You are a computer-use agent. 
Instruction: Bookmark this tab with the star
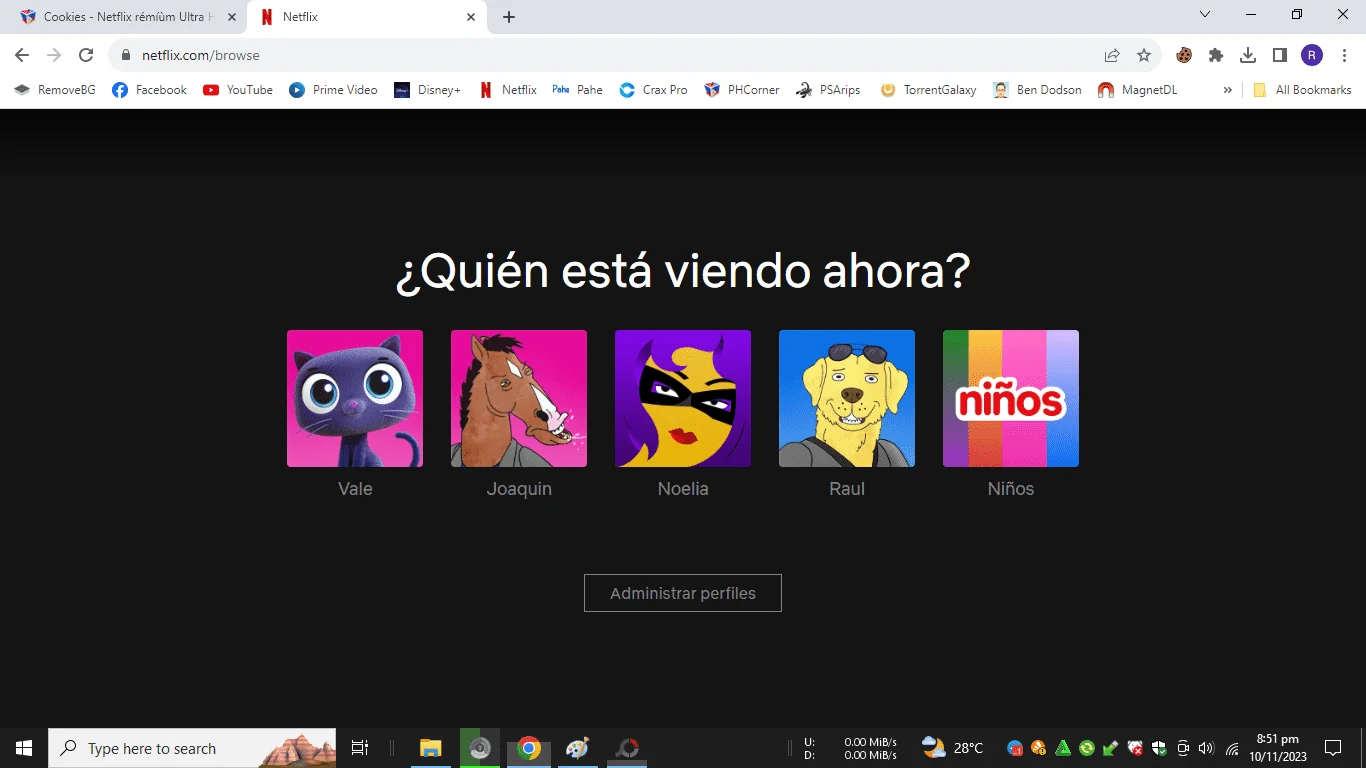[1144, 55]
